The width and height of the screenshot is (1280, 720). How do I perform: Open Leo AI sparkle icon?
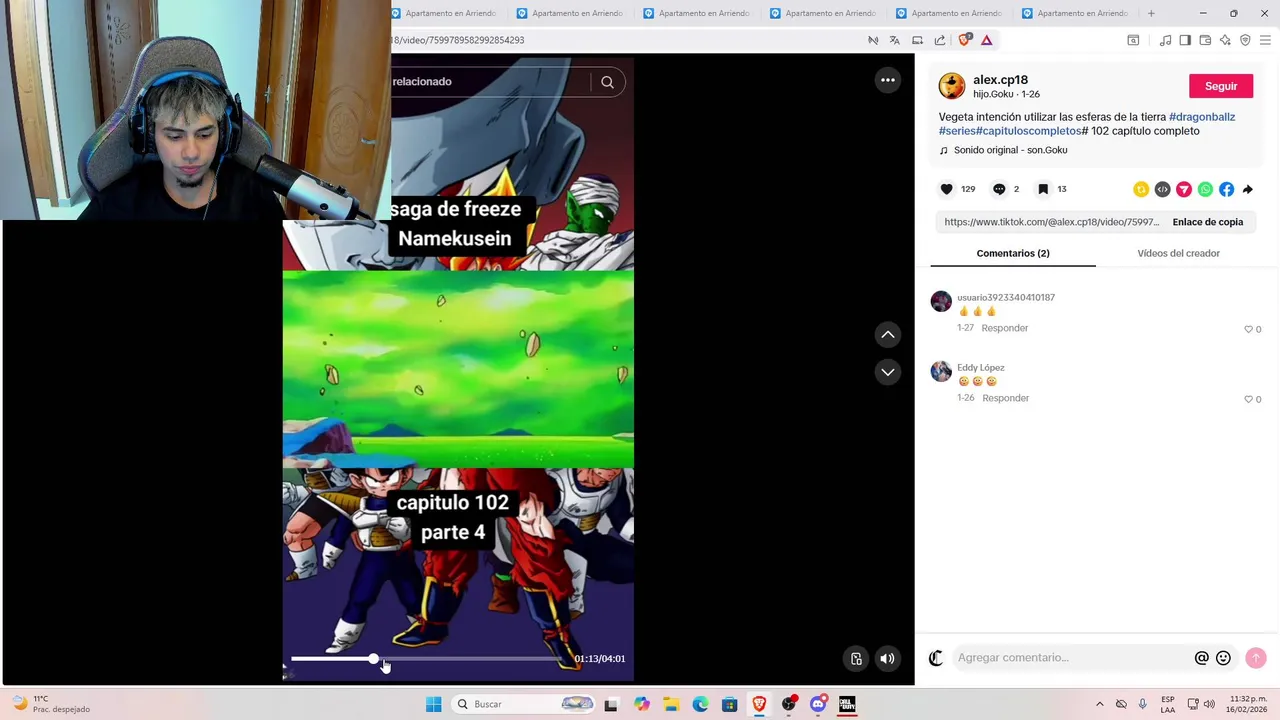1225,40
